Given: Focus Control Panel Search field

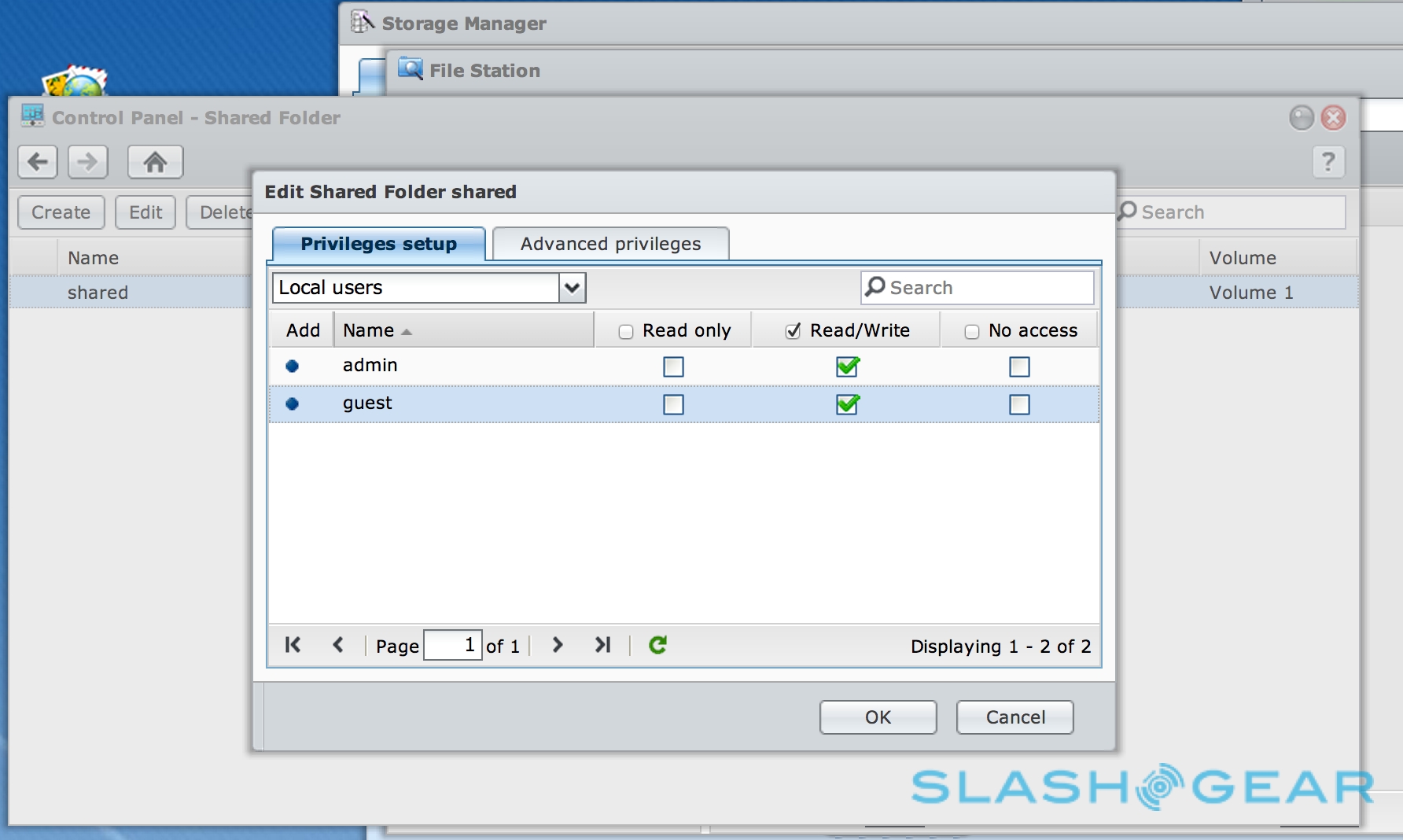Looking at the screenshot, I should [x=1231, y=212].
